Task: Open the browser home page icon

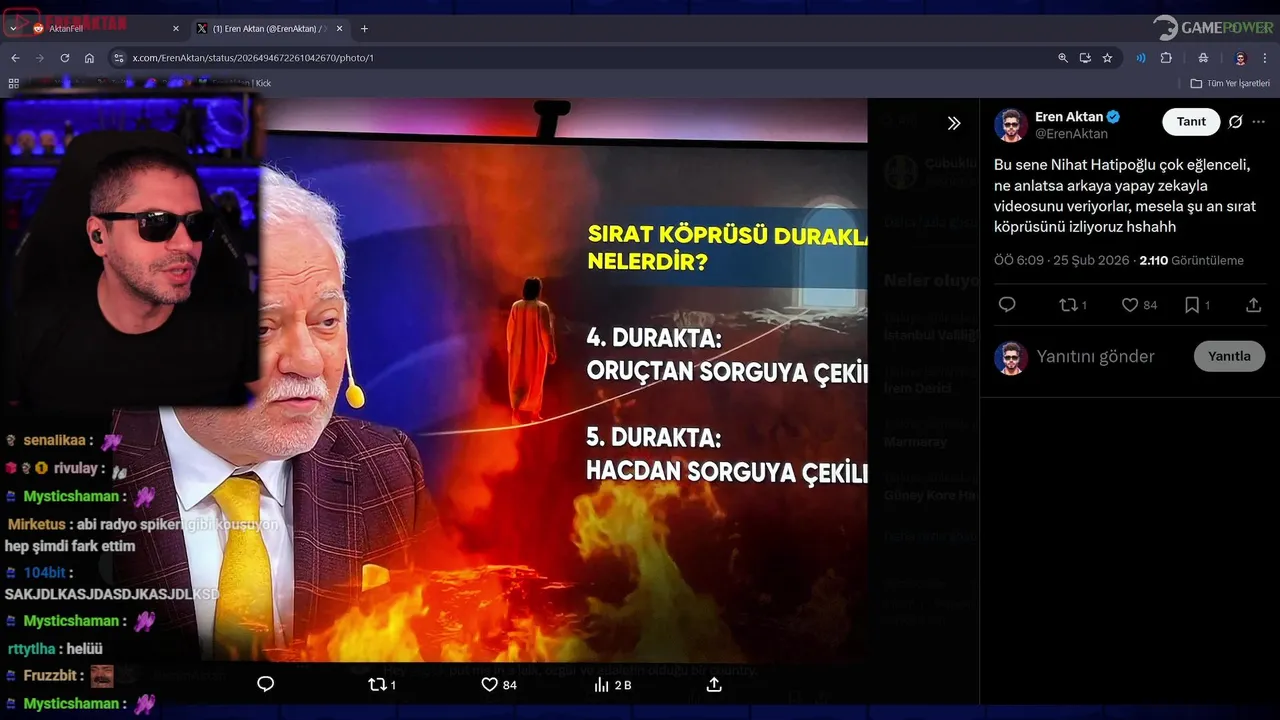Action: (89, 58)
